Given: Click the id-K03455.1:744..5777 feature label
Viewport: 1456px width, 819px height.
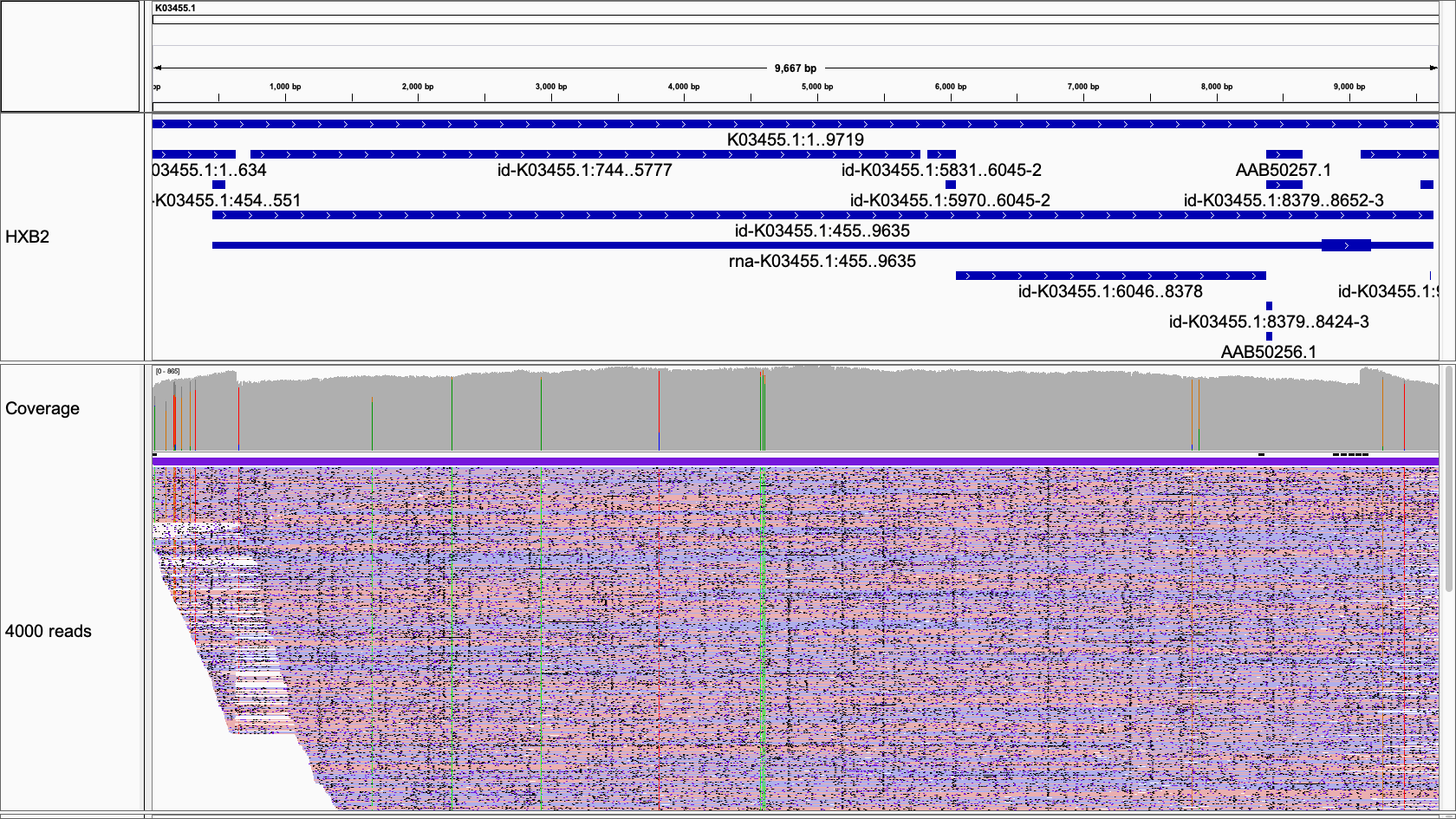Looking at the screenshot, I should [585, 170].
